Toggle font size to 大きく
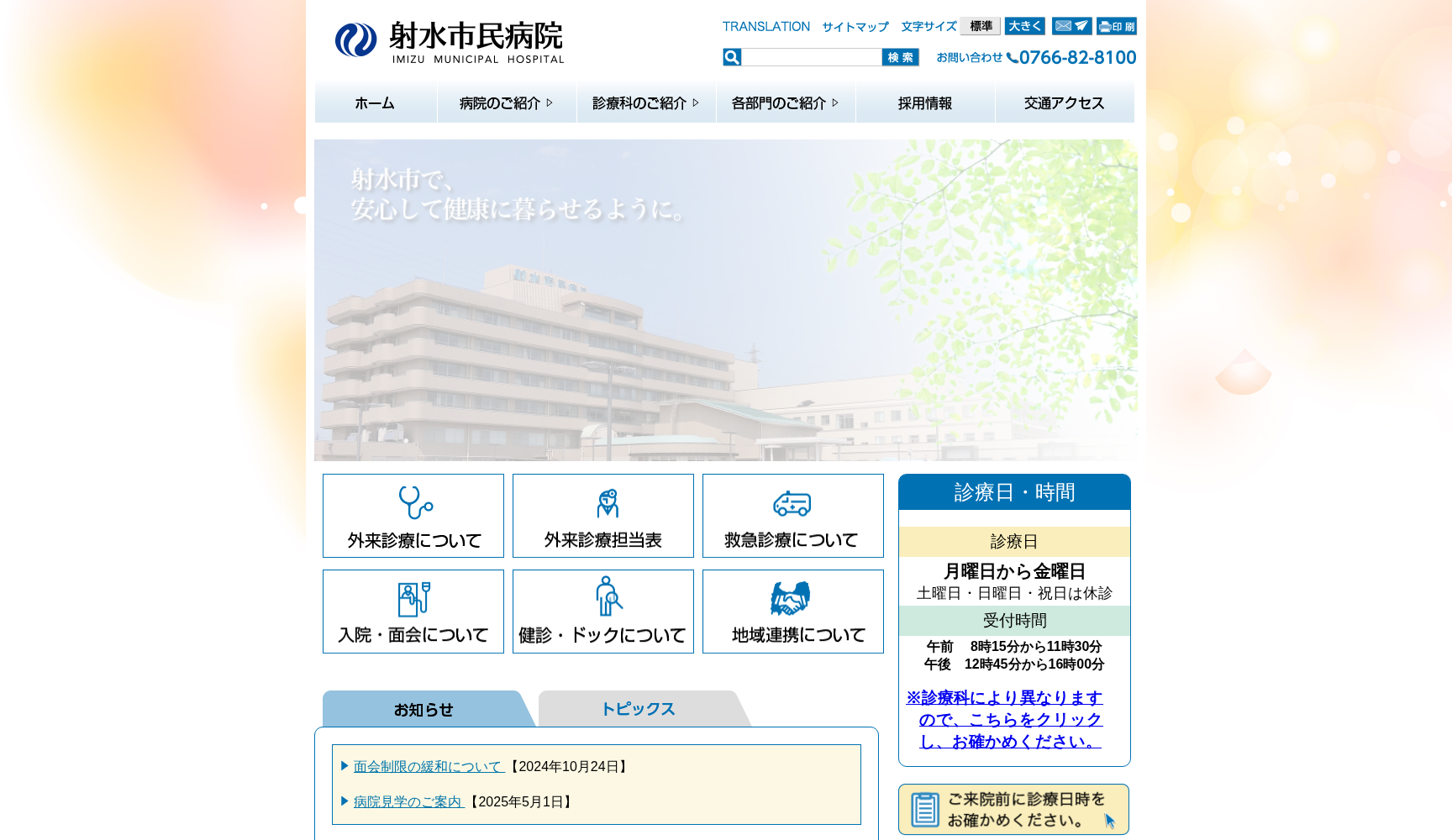Image resolution: width=1452 pixels, height=840 pixels. click(1023, 26)
